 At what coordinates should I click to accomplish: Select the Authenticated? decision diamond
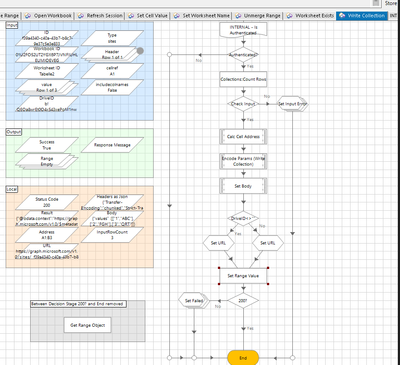(243, 55)
